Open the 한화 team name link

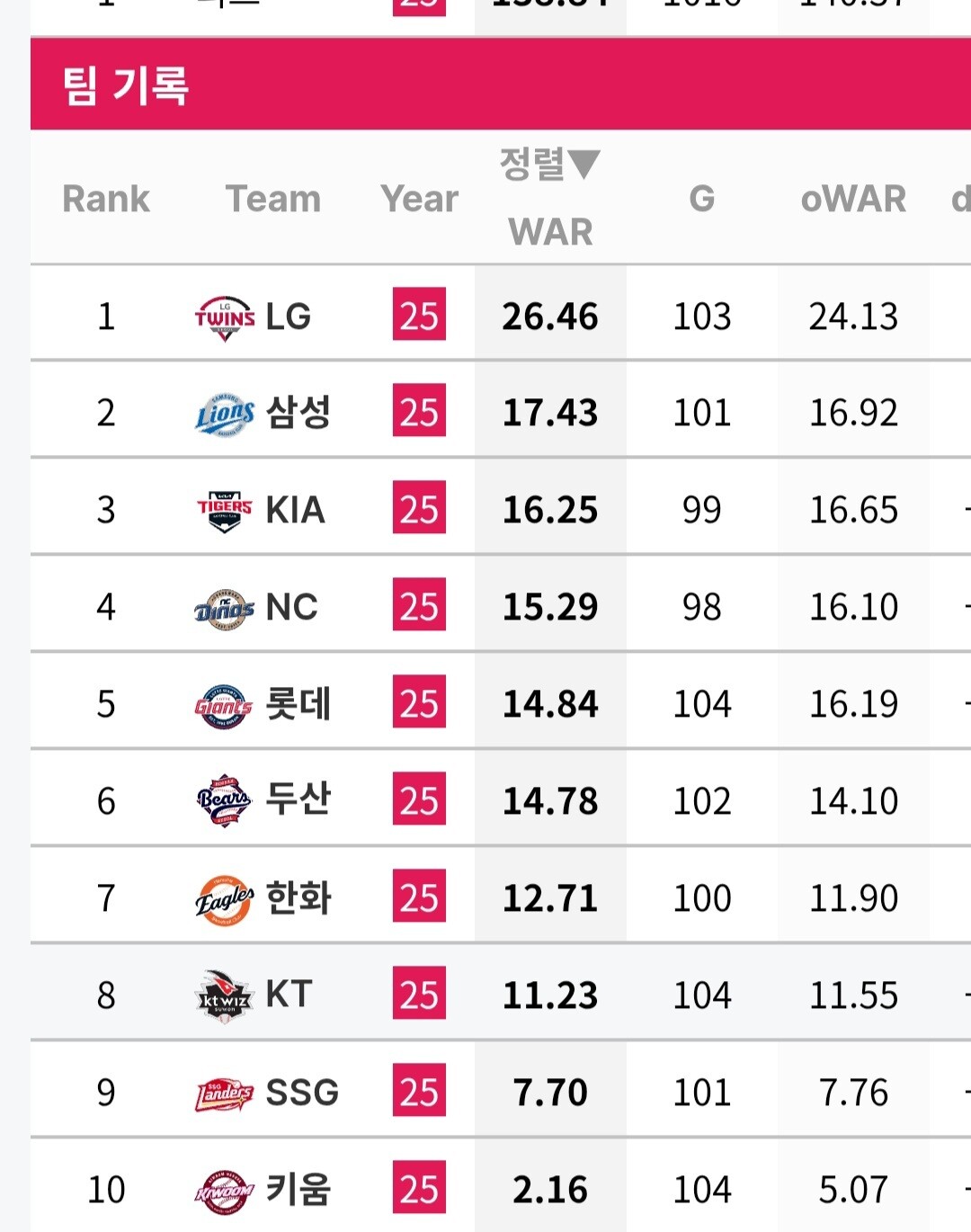click(x=298, y=897)
